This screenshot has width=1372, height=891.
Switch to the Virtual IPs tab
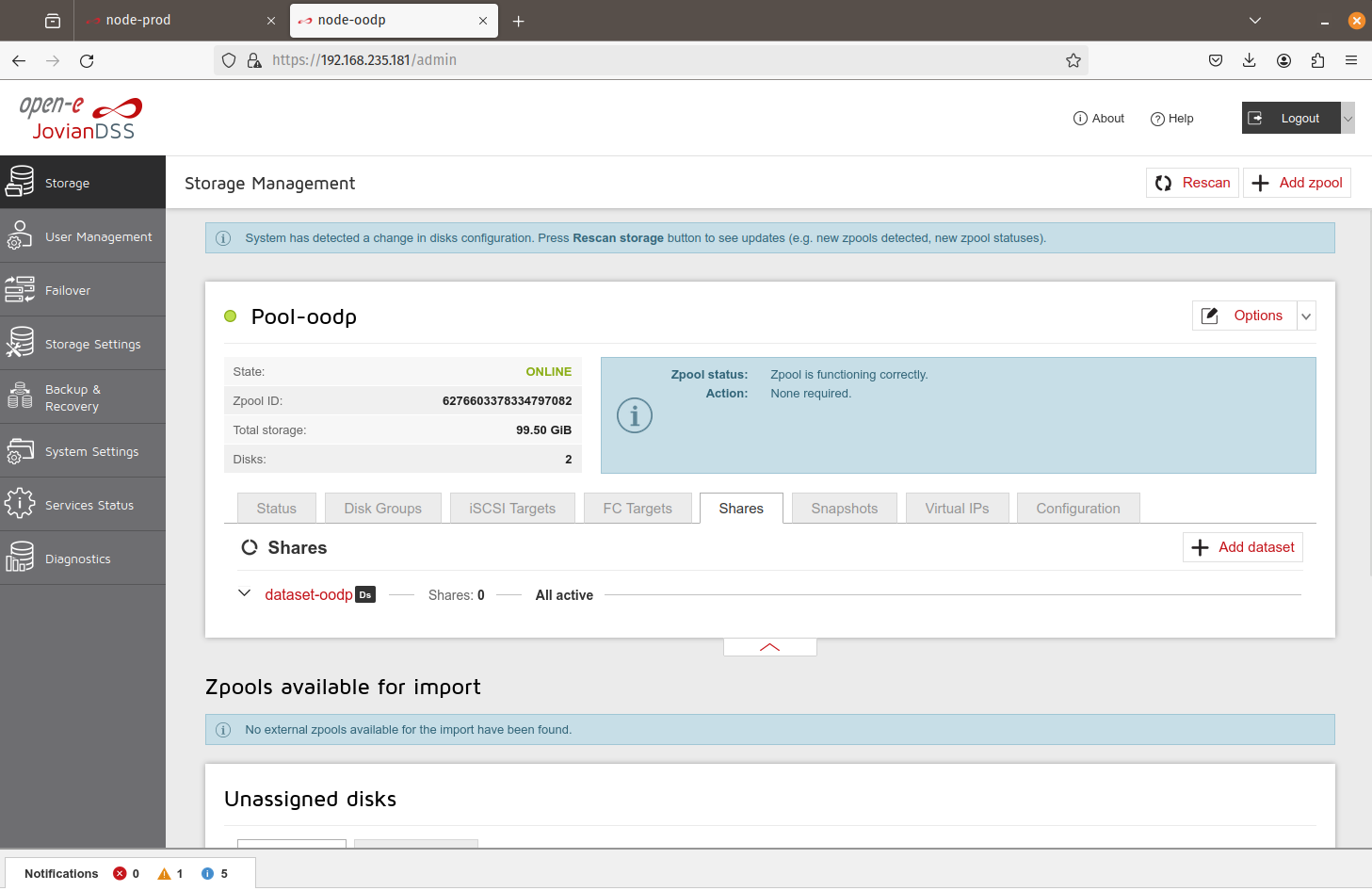tap(957, 509)
